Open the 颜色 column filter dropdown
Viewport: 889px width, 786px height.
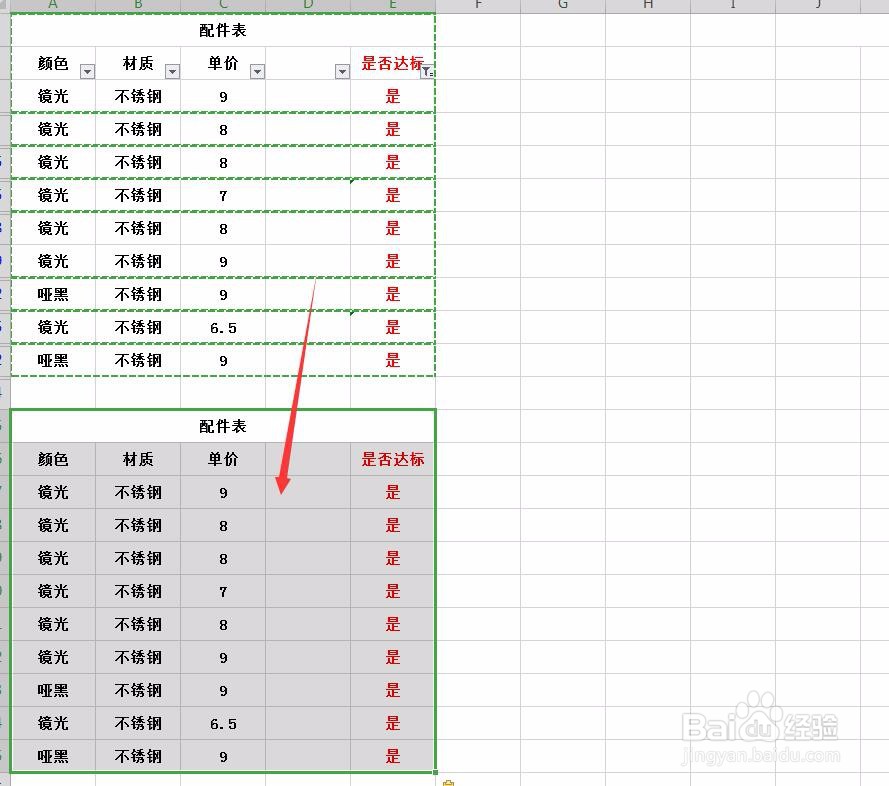(87, 70)
